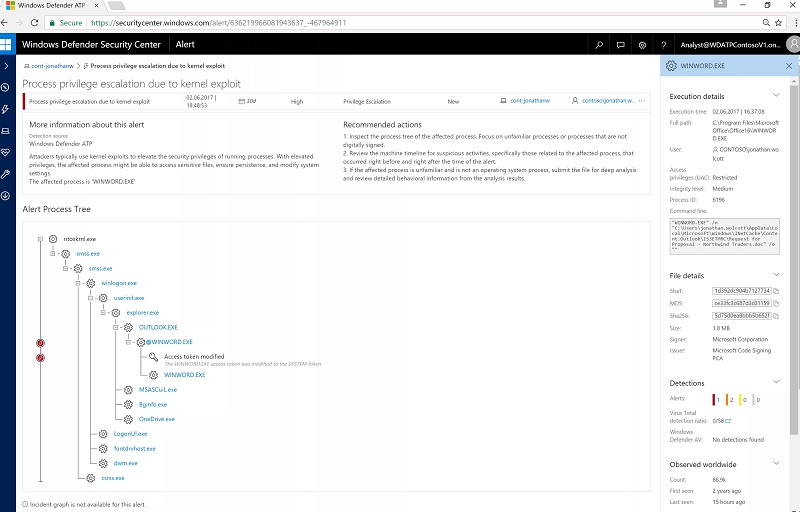Select the LogonUI.exe process
This screenshot has height=512, width=800.
131,434
